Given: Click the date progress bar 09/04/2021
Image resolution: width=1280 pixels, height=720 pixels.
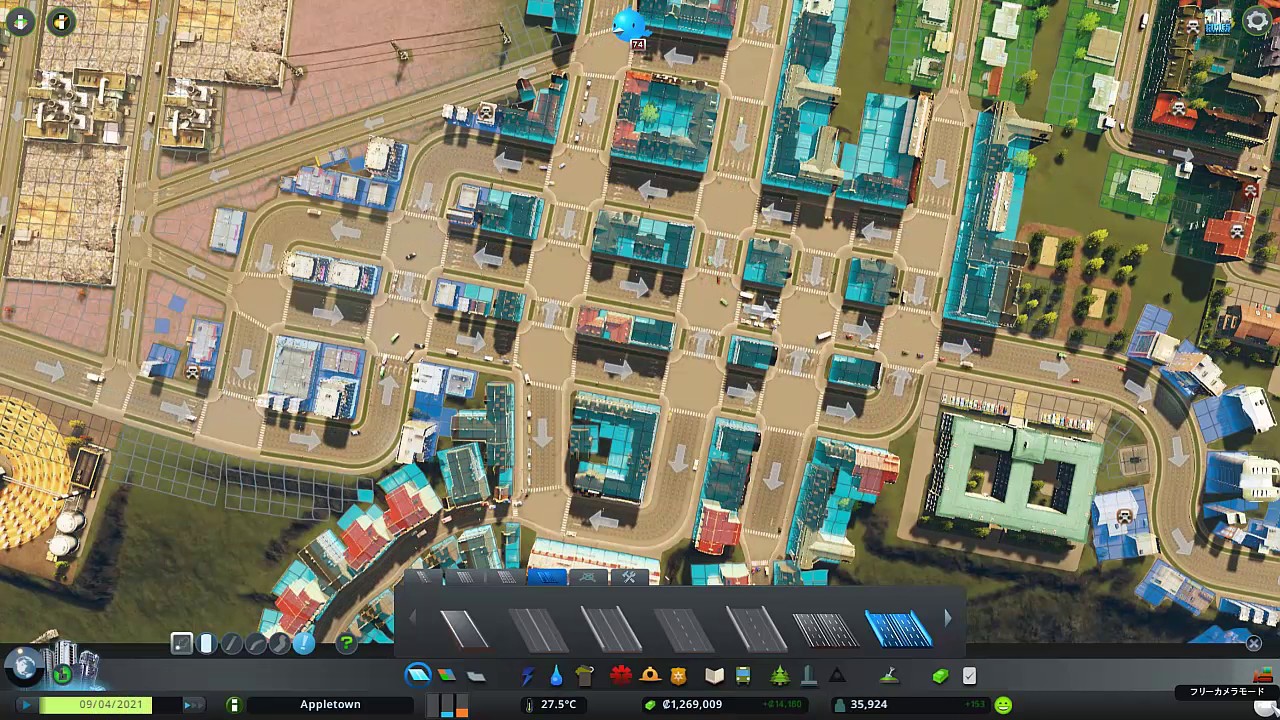Looking at the screenshot, I should click(111, 705).
